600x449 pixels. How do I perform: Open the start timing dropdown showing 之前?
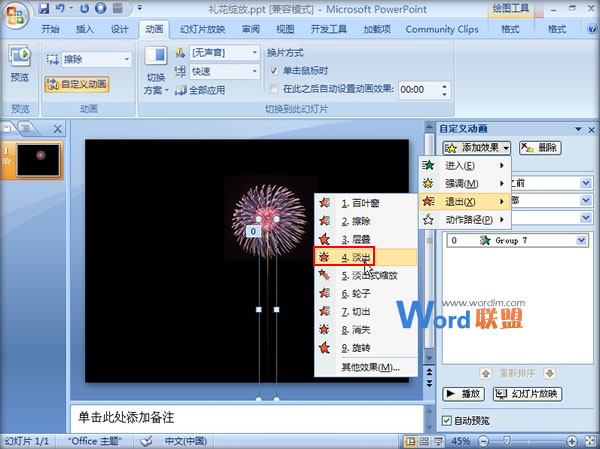pyautogui.click(x=586, y=183)
